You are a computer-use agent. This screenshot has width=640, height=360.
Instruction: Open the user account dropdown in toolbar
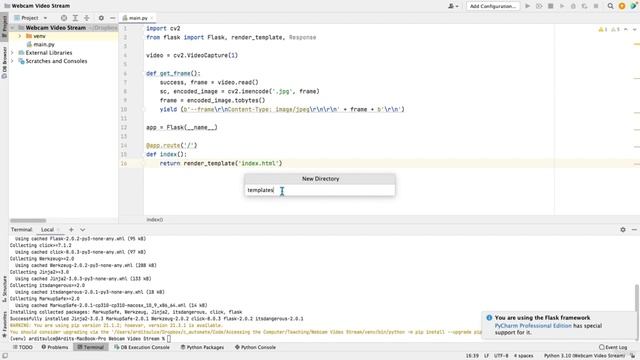pyautogui.click(x=453, y=6)
